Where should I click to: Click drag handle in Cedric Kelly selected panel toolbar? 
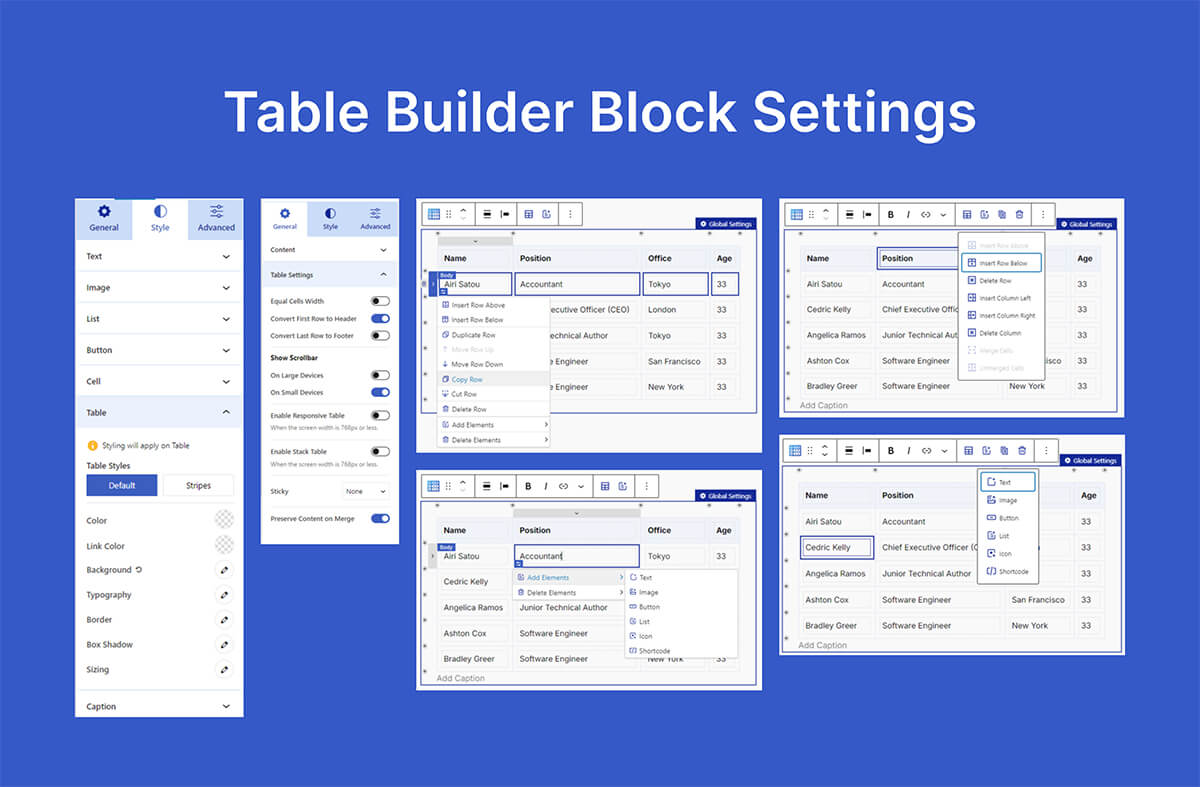click(x=811, y=451)
